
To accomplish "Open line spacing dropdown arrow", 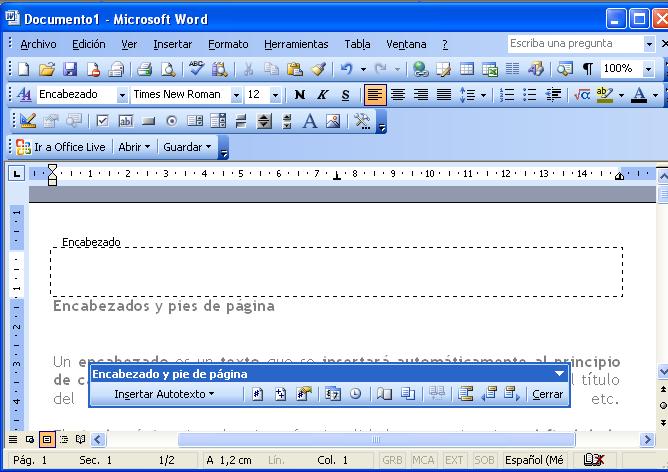I will click(x=483, y=95).
